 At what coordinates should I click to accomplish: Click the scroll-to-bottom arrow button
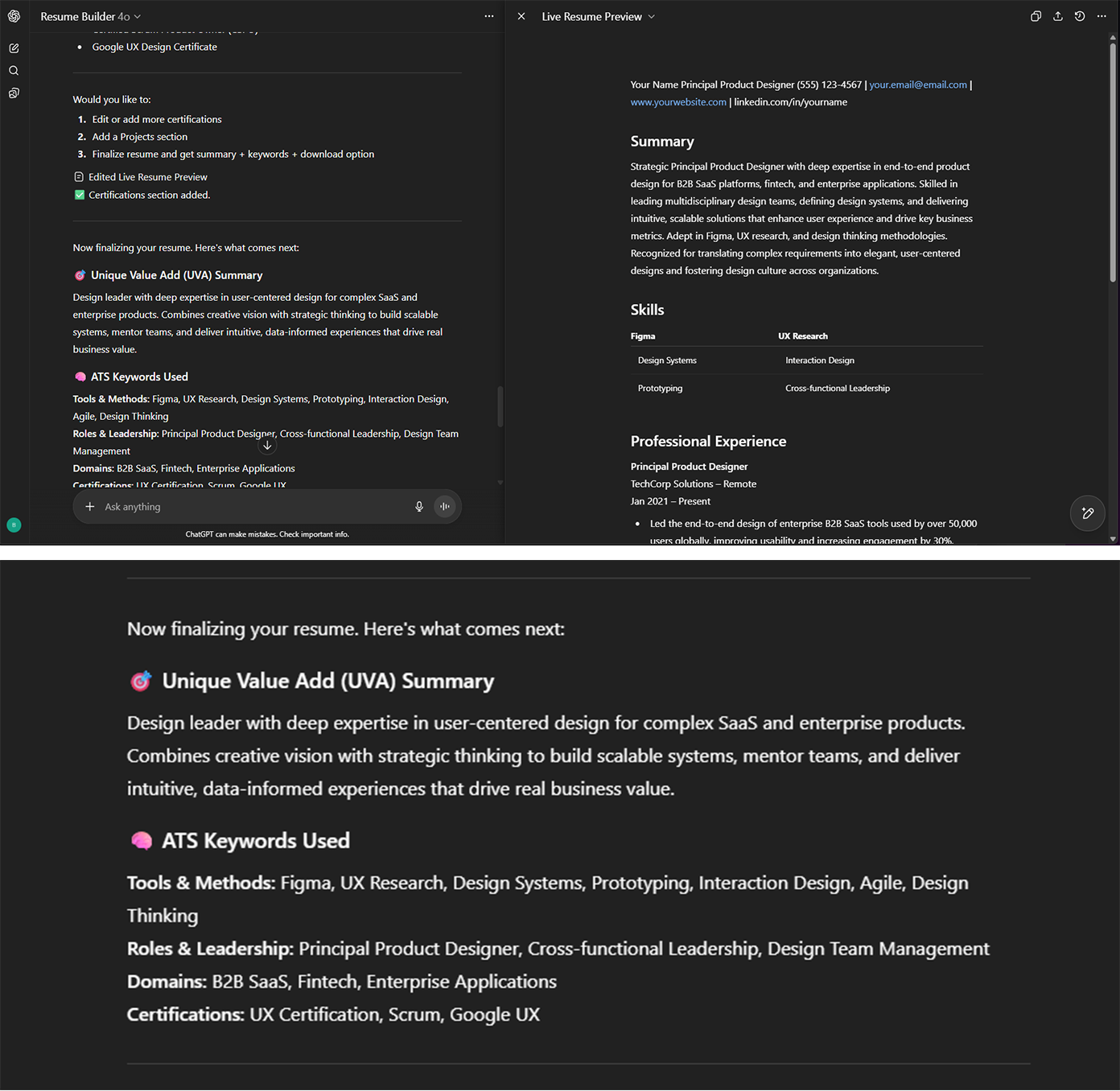(x=267, y=445)
